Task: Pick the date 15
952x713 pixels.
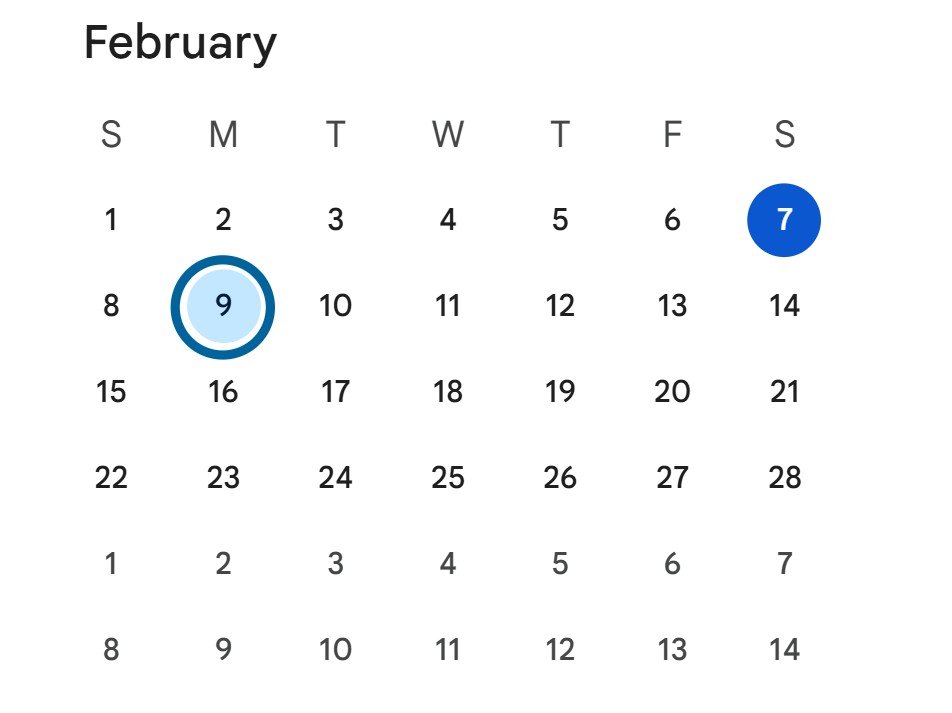Action: pos(111,392)
